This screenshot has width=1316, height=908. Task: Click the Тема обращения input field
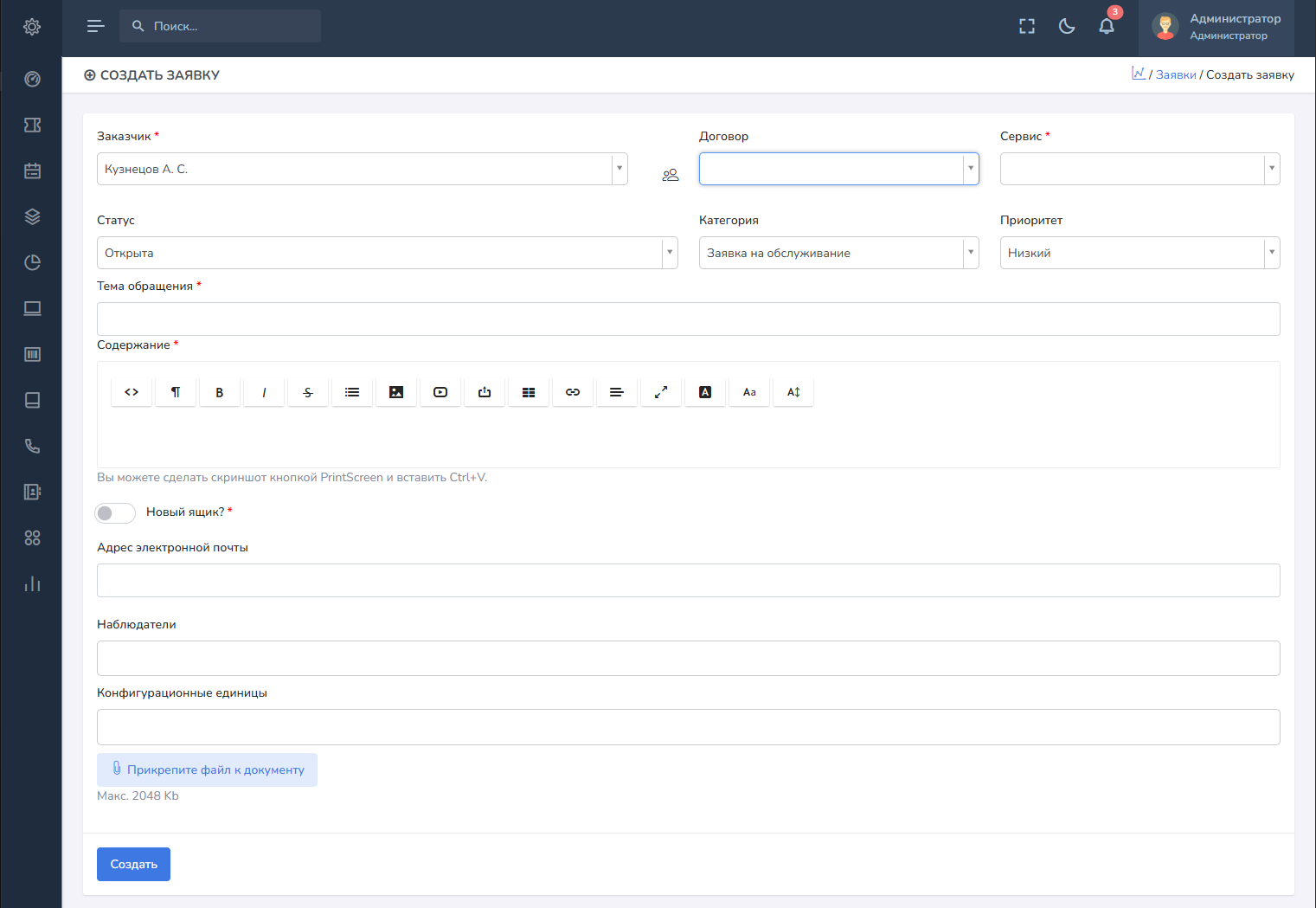[x=688, y=319]
